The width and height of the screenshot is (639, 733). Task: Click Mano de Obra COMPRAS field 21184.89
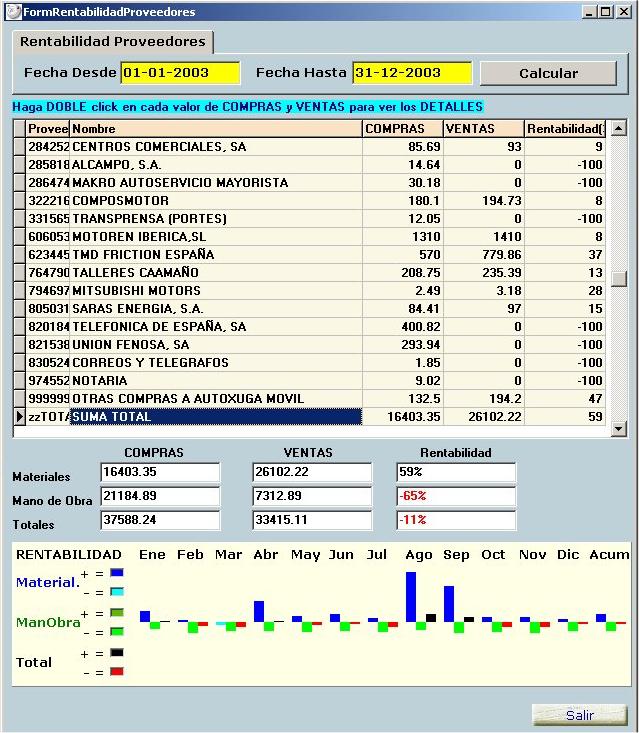click(x=160, y=496)
